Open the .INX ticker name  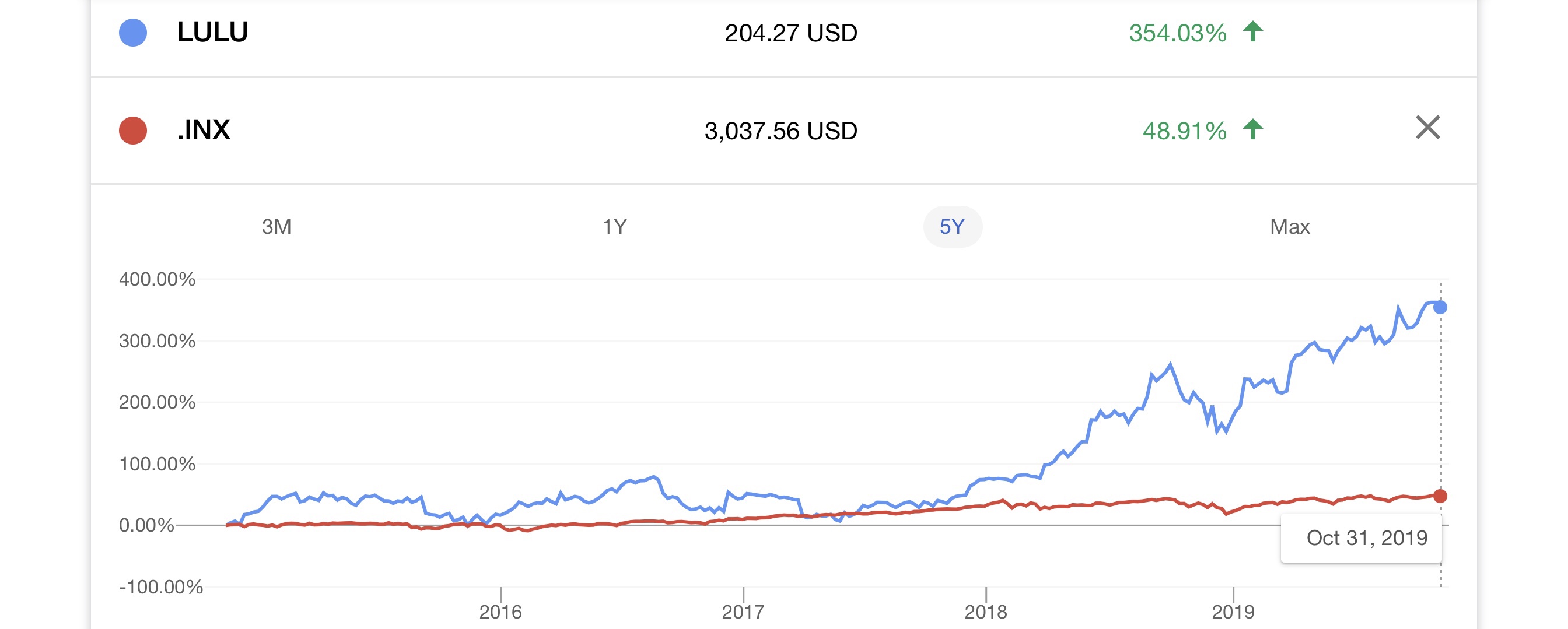pyautogui.click(x=204, y=130)
